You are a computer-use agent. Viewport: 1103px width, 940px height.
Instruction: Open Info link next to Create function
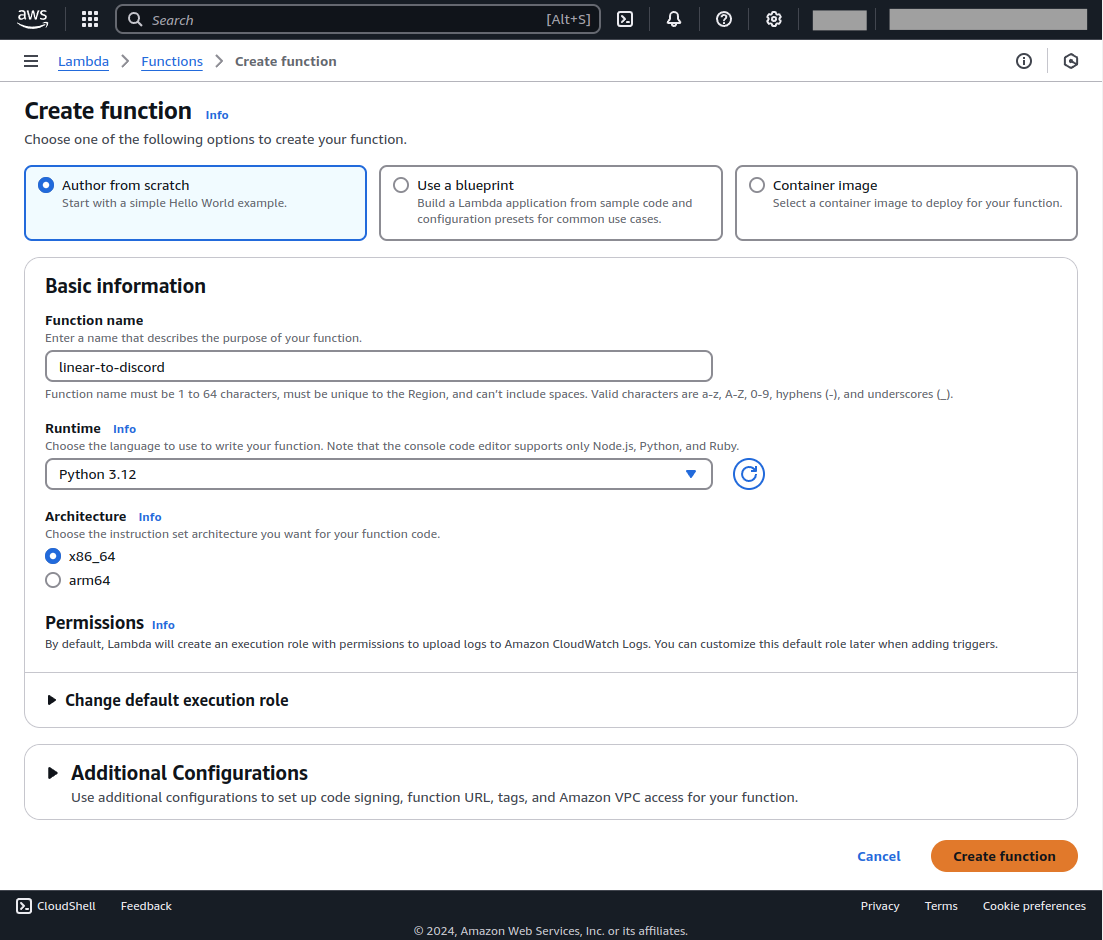click(217, 115)
